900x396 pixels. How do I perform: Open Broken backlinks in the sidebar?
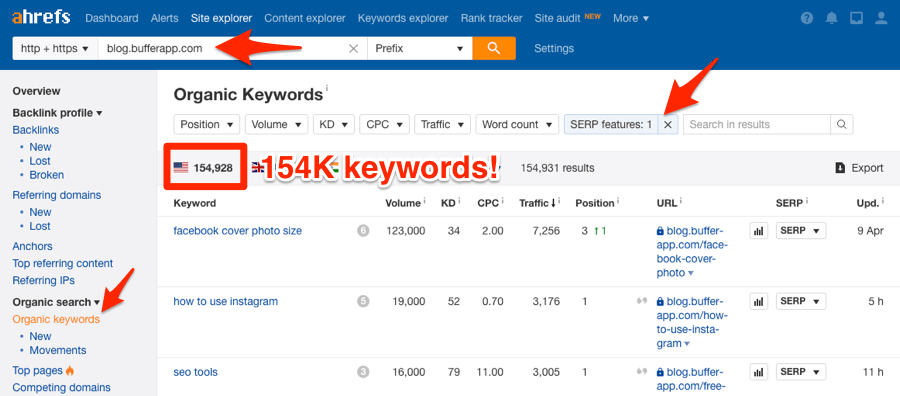(x=46, y=175)
